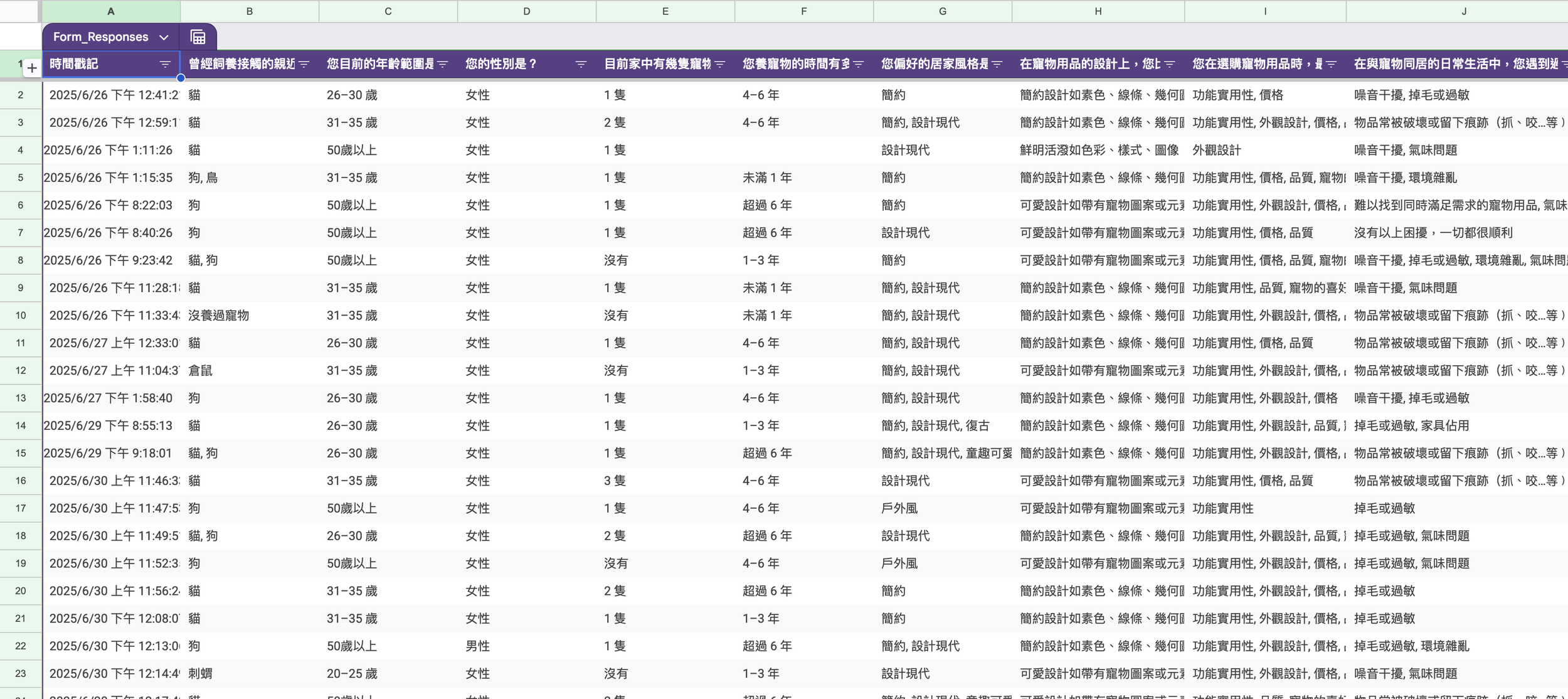This screenshot has height=699, width=1568.
Task: Open filter icon on 您目前的年齡範圍 header
Action: [443, 64]
